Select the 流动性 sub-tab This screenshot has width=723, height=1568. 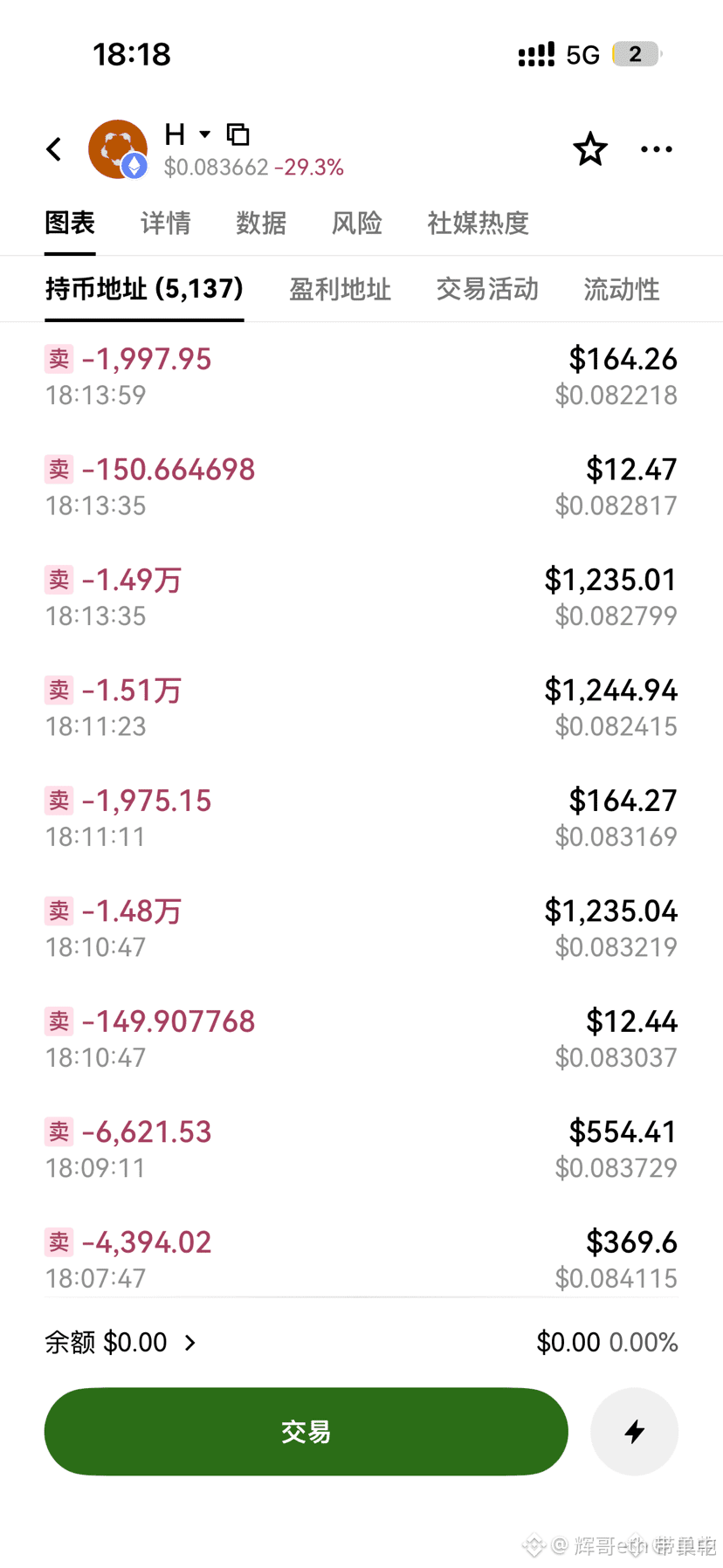[622, 289]
